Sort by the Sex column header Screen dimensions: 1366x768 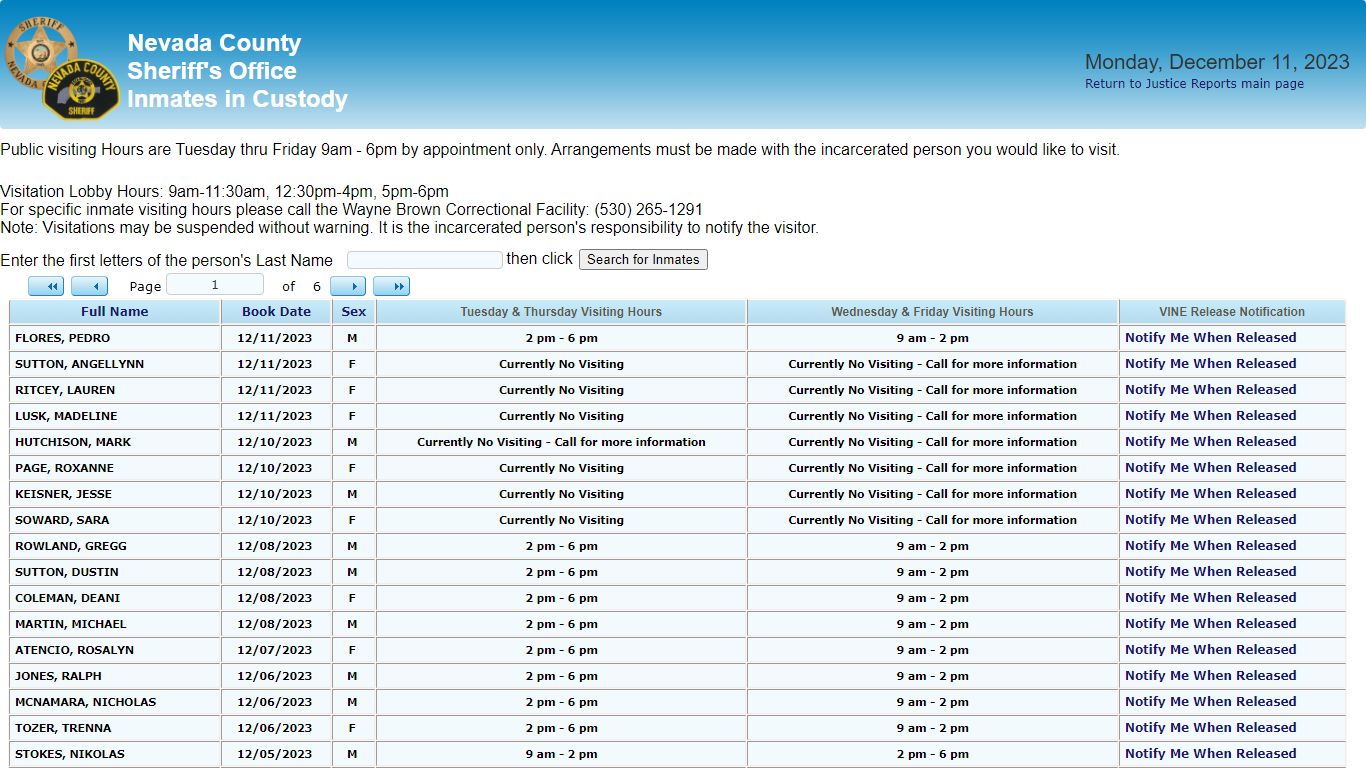pos(354,312)
